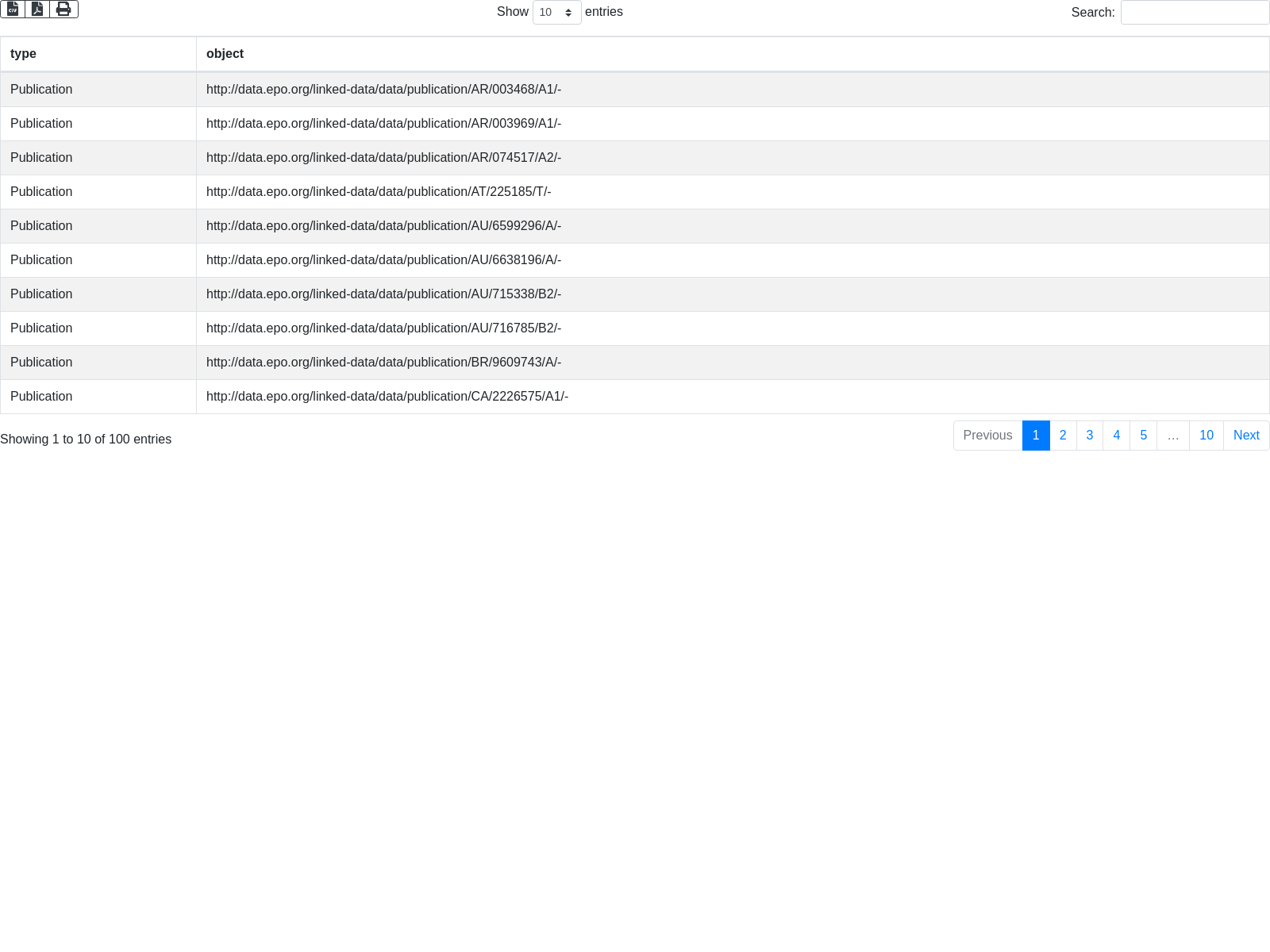Open page 4 of the entries
This screenshot has width=1270, height=952.
(1116, 436)
